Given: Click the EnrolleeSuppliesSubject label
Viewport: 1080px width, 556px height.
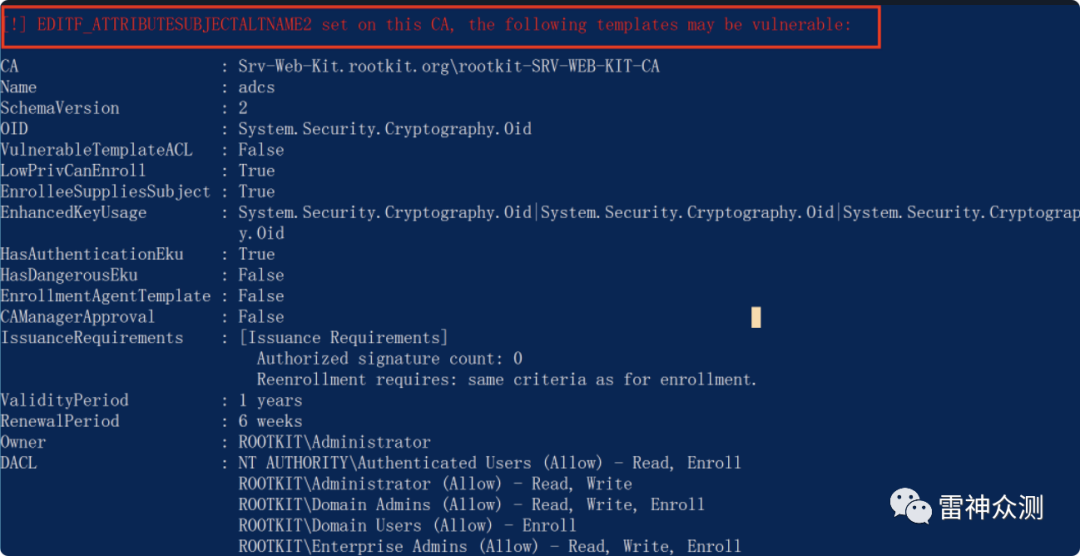Looking at the screenshot, I should (105, 192).
